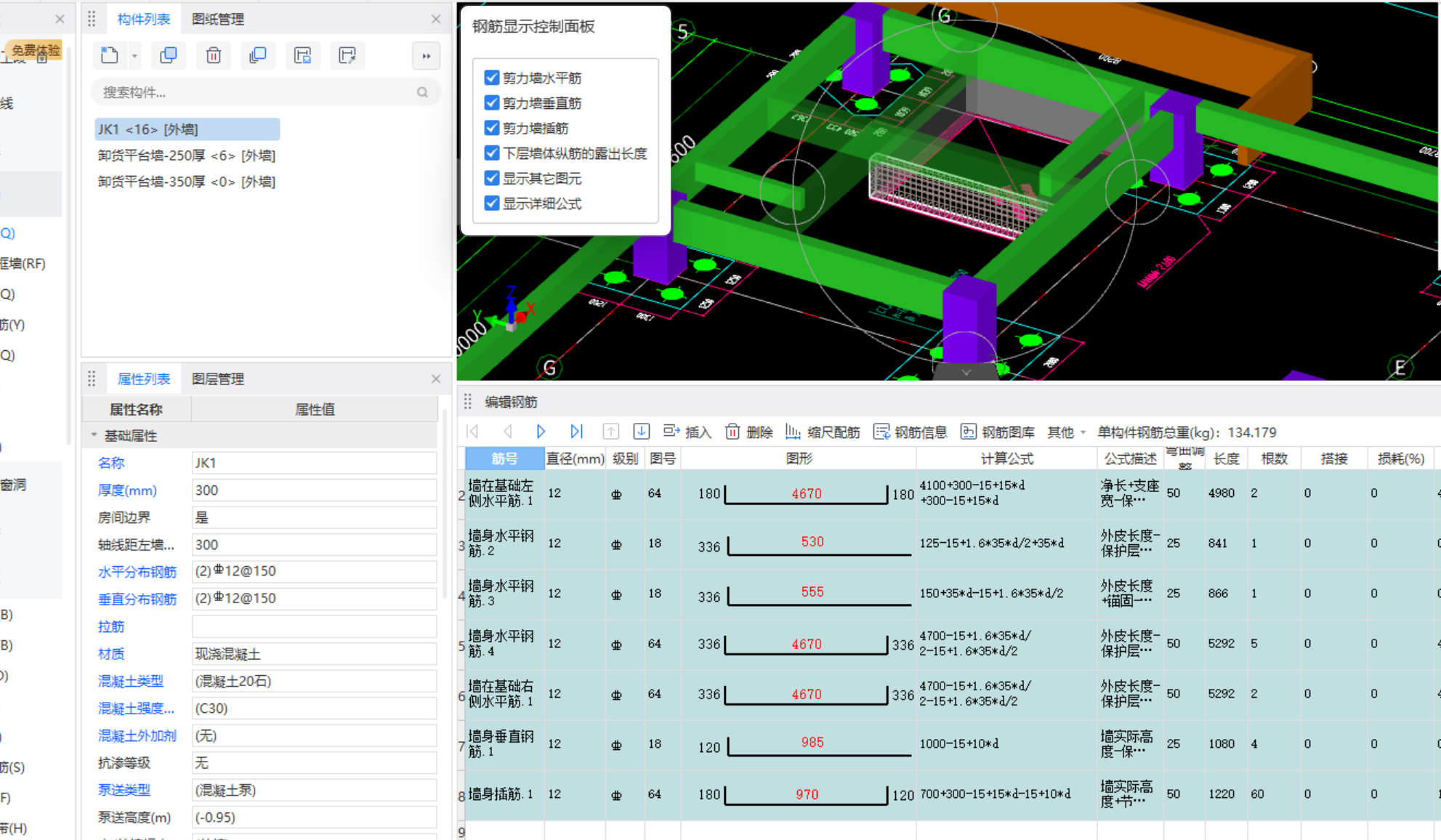Click the 搜索构件 search field

265,92
